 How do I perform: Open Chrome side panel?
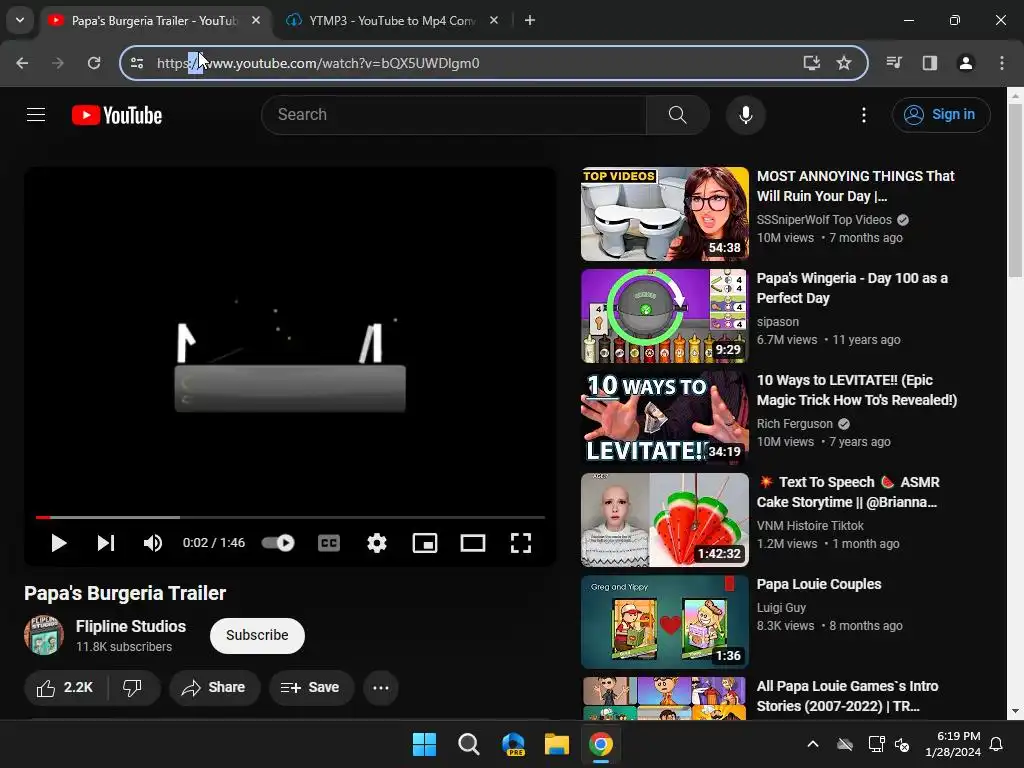coord(930,63)
